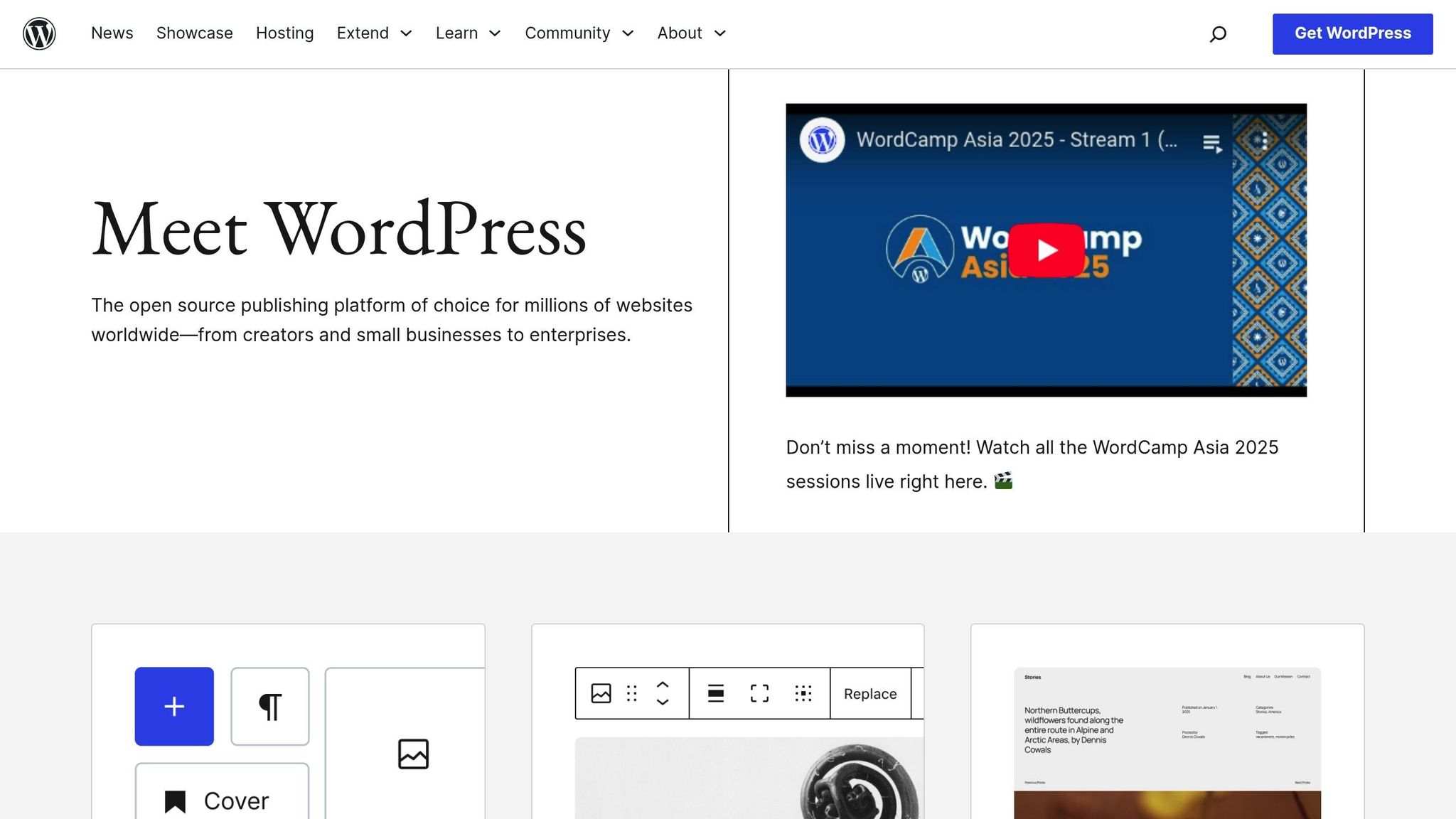The height and width of the screenshot is (819, 1456).
Task: Click the Replace button in the block toolbar
Action: 869,693
